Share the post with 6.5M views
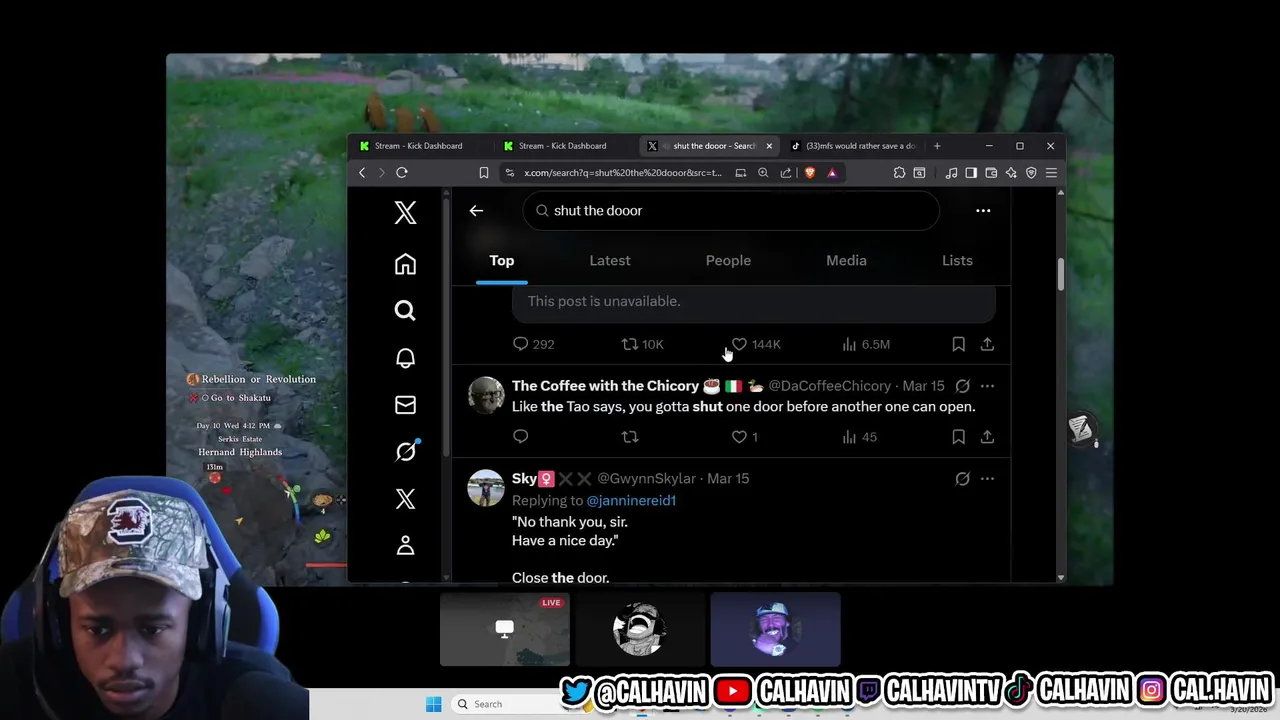 click(x=987, y=344)
